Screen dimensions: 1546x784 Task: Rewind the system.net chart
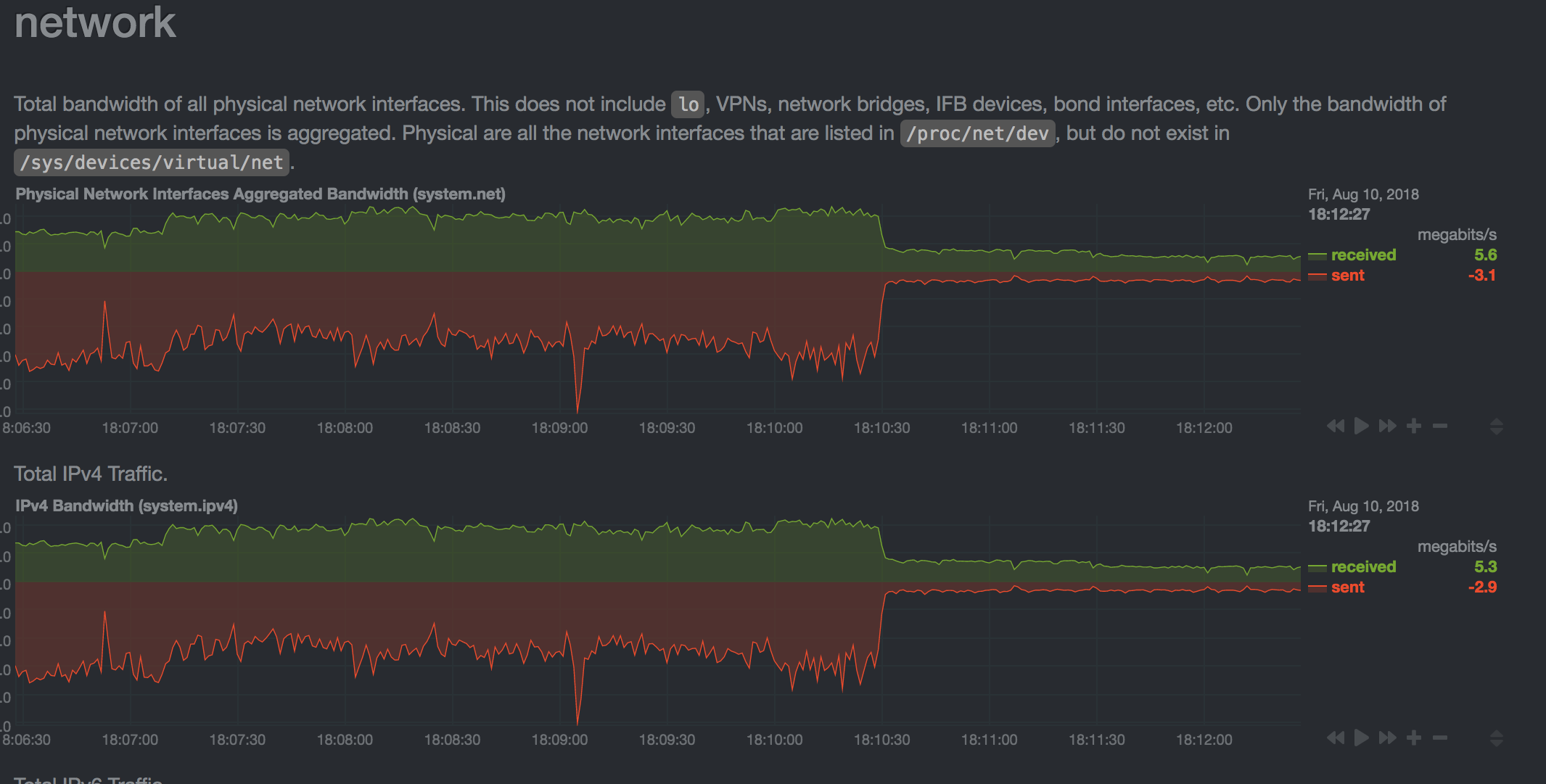coord(1336,426)
